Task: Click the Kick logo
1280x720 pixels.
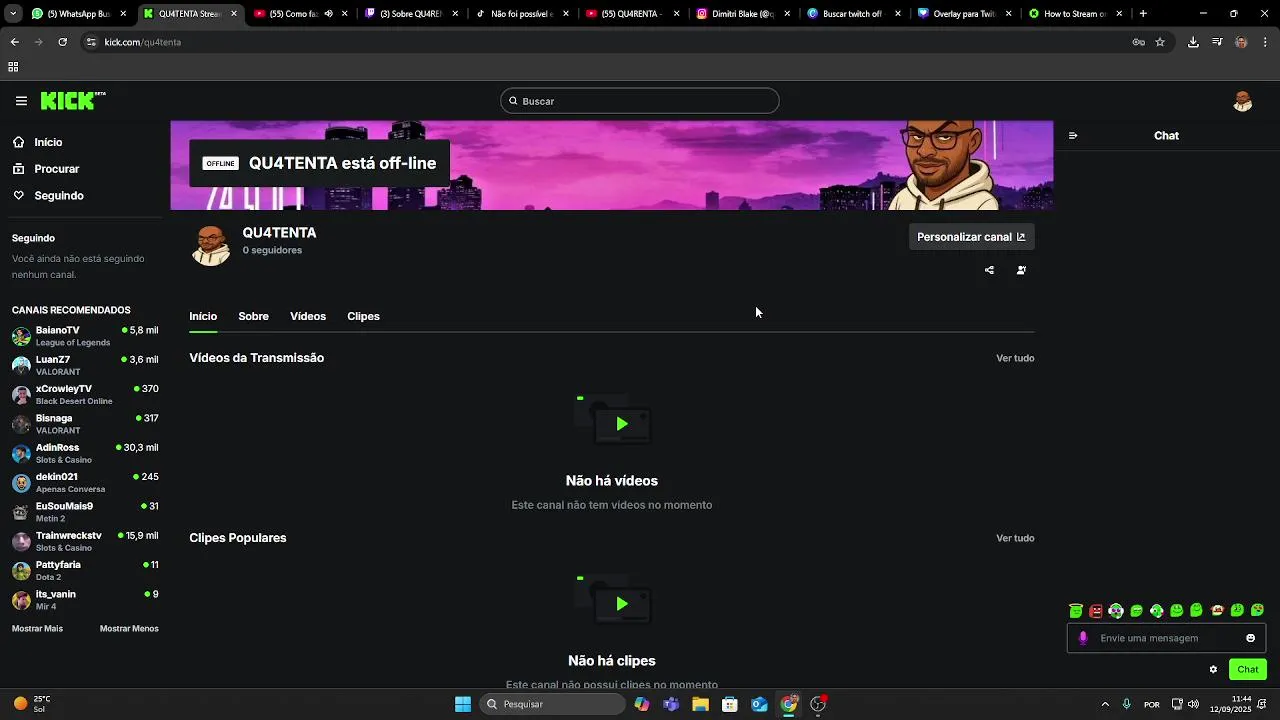Action: [73, 100]
